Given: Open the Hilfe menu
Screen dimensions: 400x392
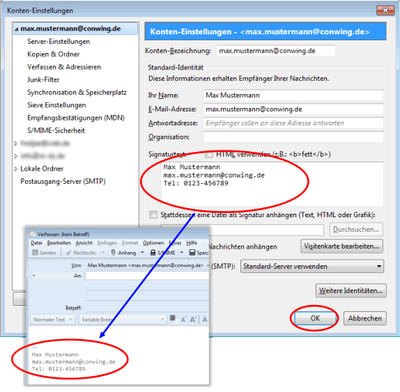Looking at the screenshot, I should point(191,243).
